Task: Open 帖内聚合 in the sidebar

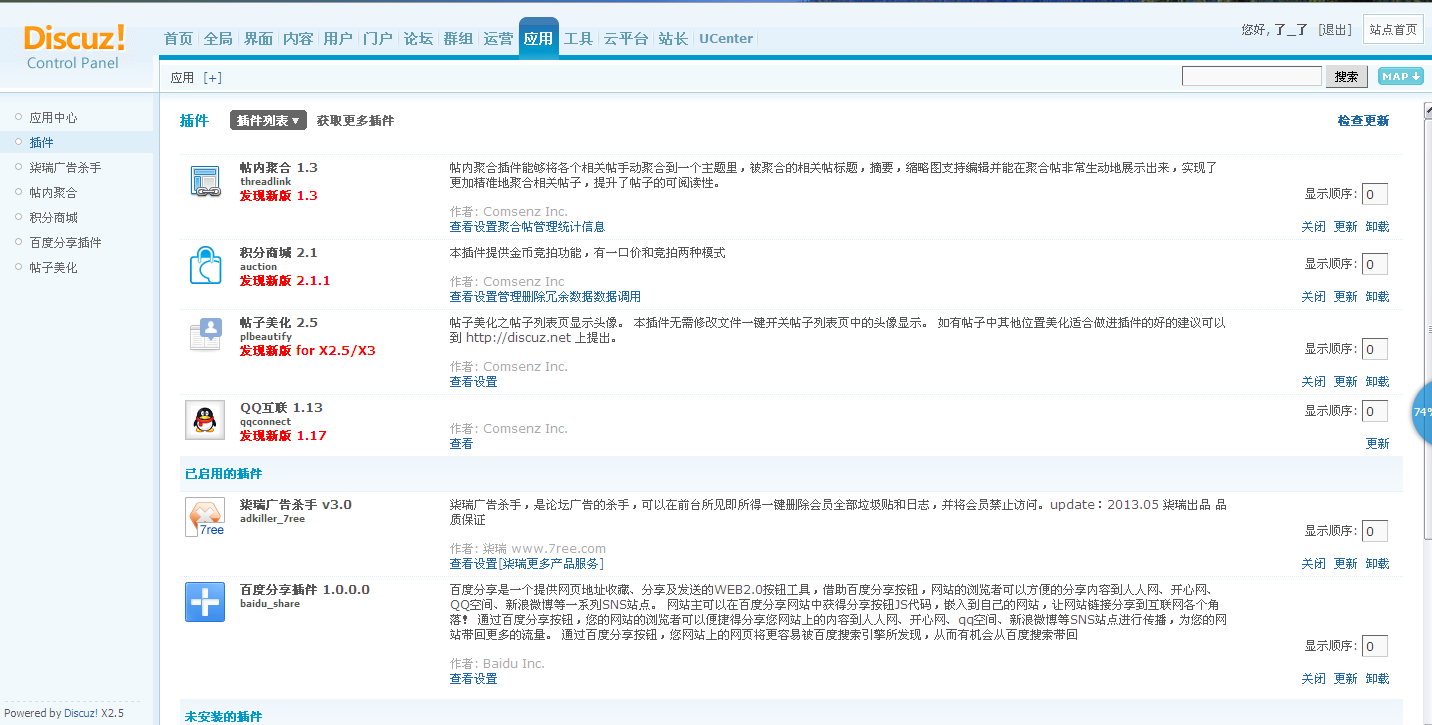Action: 53,193
